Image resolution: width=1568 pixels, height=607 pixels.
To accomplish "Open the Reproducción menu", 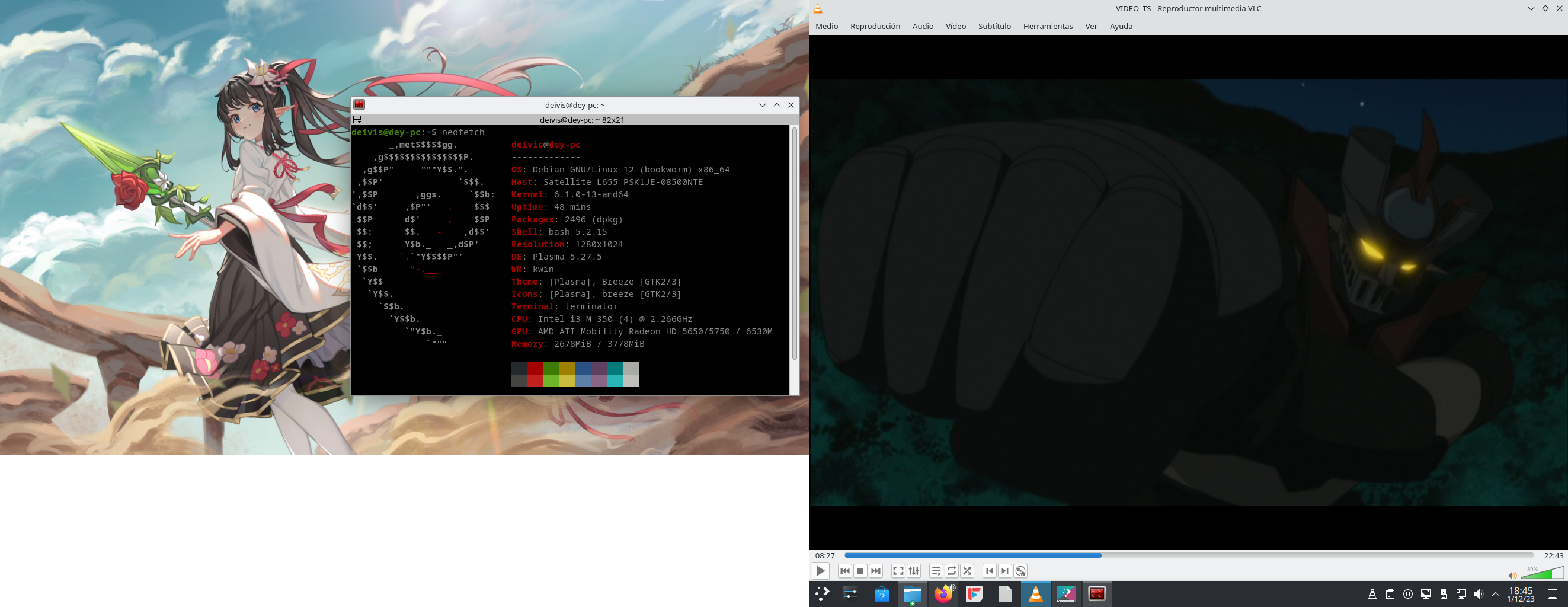I will 875,26.
